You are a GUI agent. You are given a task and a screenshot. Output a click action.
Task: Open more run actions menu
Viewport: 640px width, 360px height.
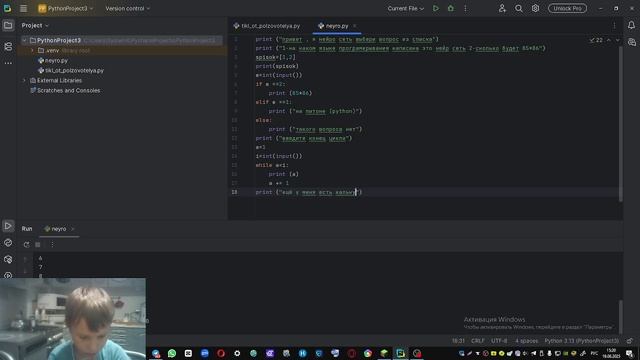465,8
